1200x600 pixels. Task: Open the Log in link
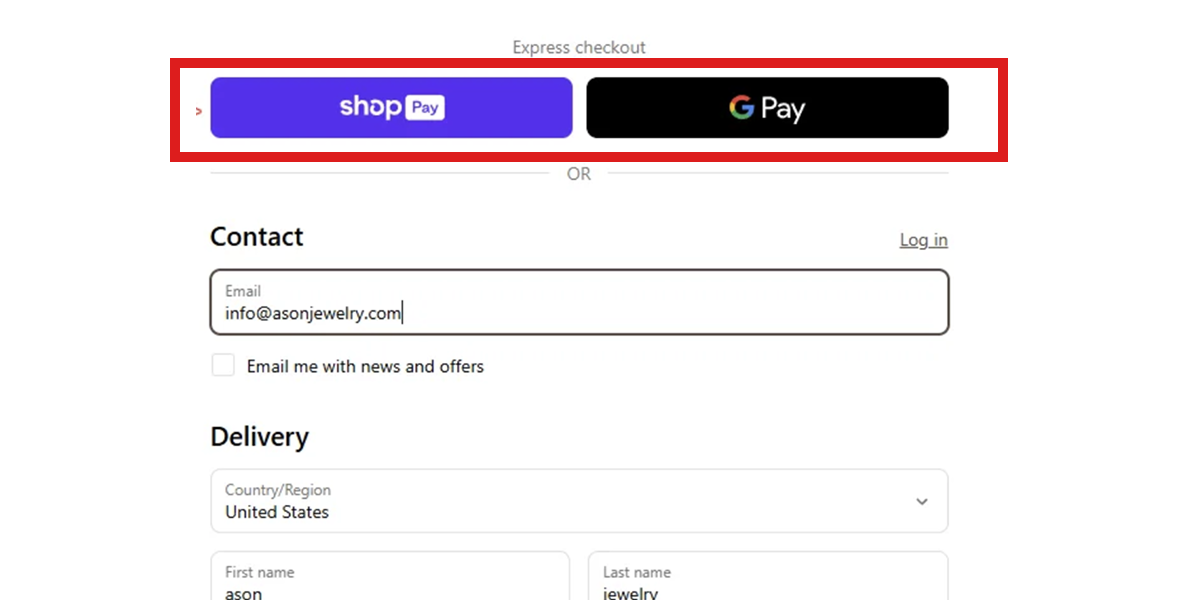(x=923, y=240)
